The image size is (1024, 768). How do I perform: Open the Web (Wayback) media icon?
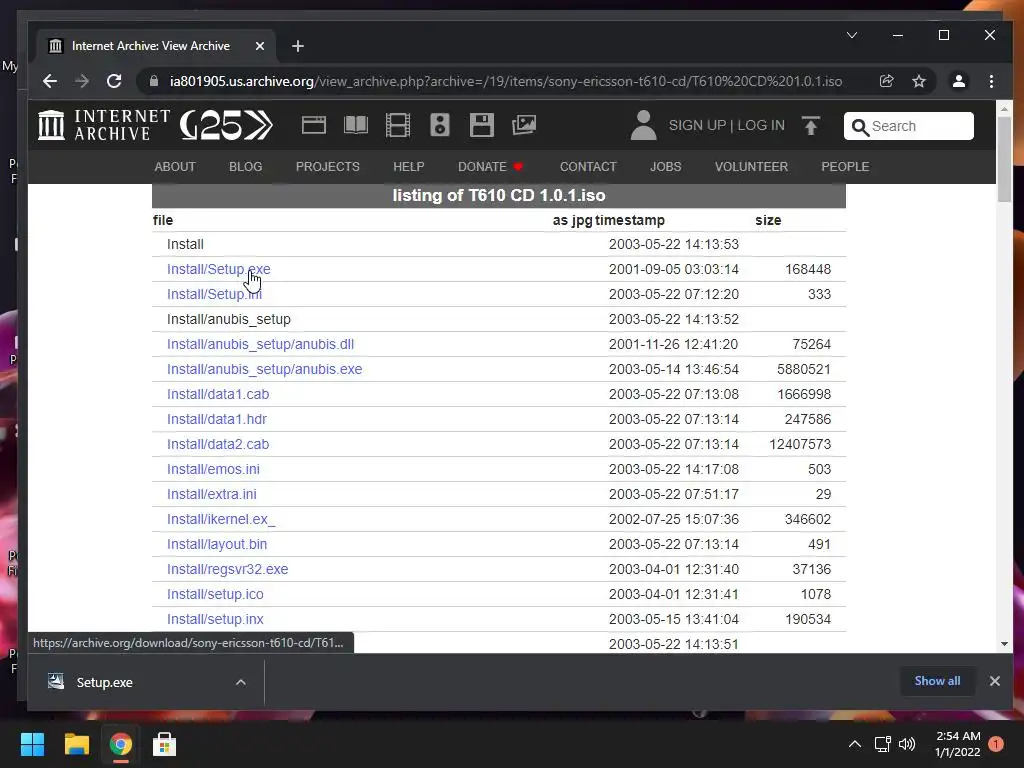pyautogui.click(x=313, y=125)
